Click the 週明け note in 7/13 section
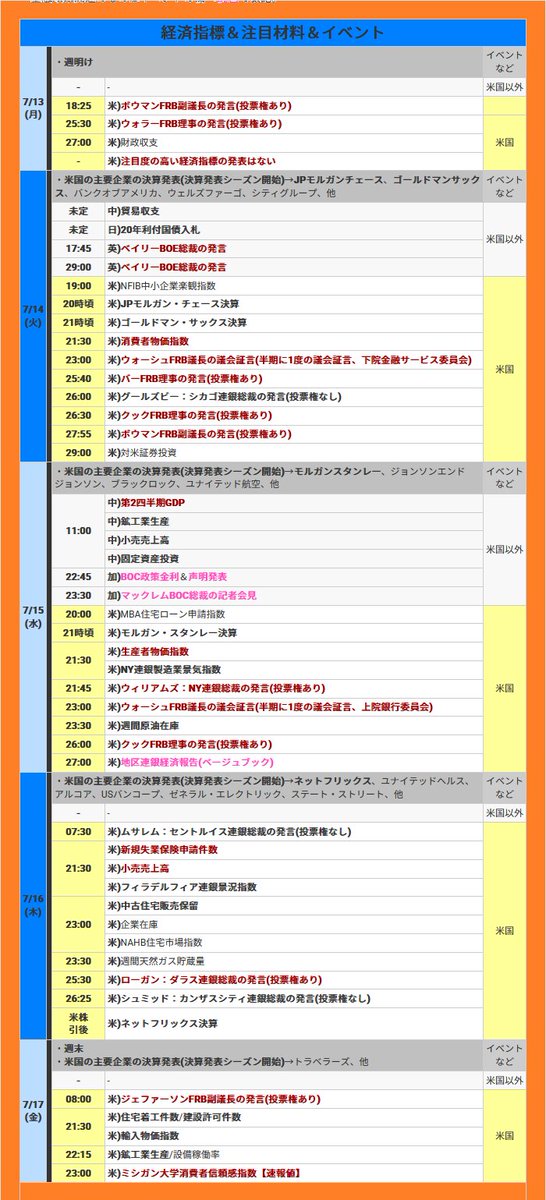 click(x=75, y=62)
